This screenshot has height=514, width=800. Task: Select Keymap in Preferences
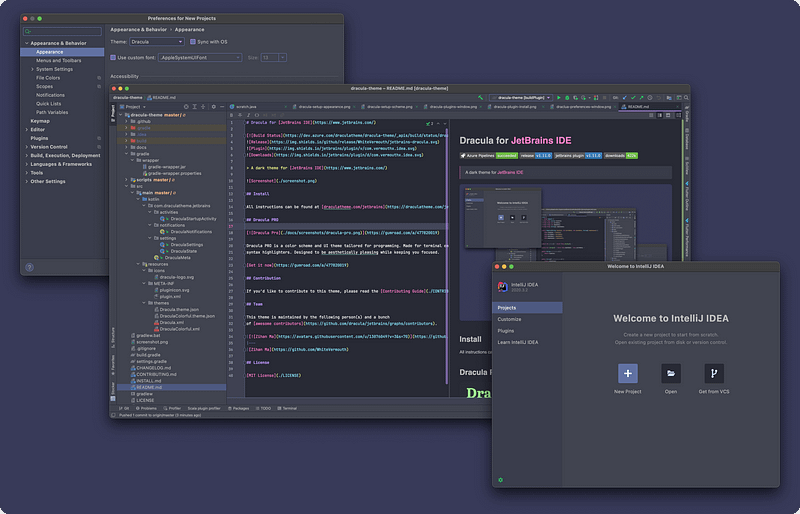pos(40,121)
